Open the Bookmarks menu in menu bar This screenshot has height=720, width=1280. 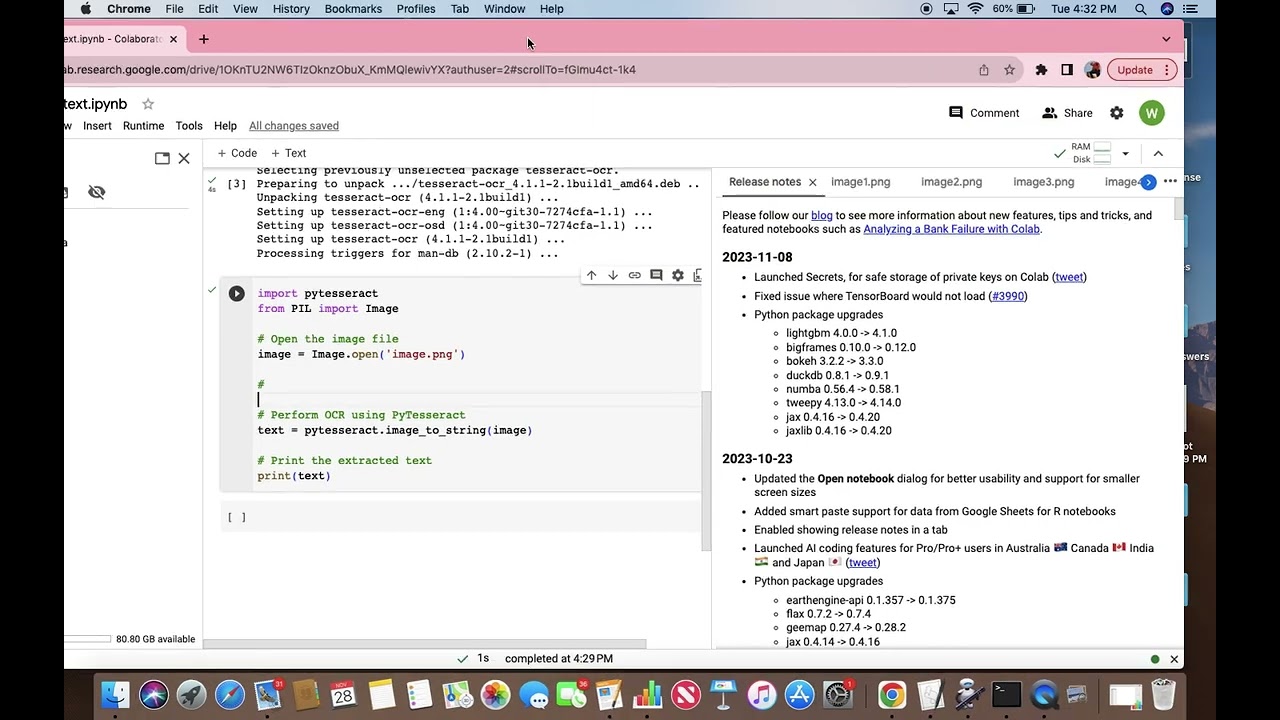coord(353,9)
